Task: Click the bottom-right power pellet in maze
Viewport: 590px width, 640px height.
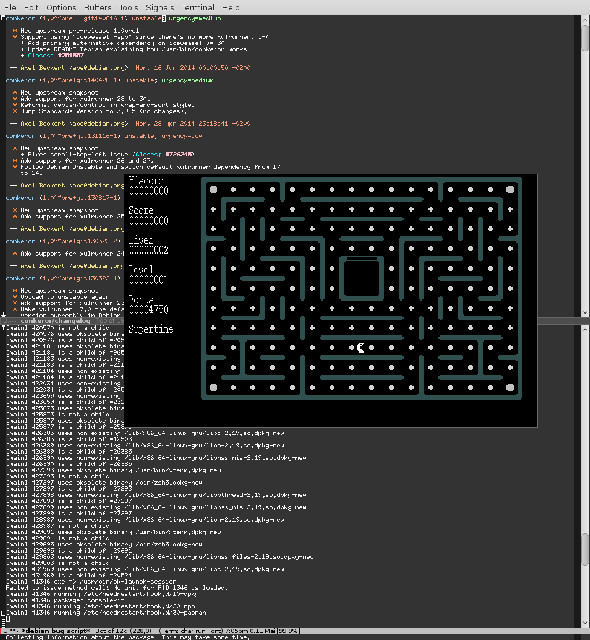Action: coord(510,387)
